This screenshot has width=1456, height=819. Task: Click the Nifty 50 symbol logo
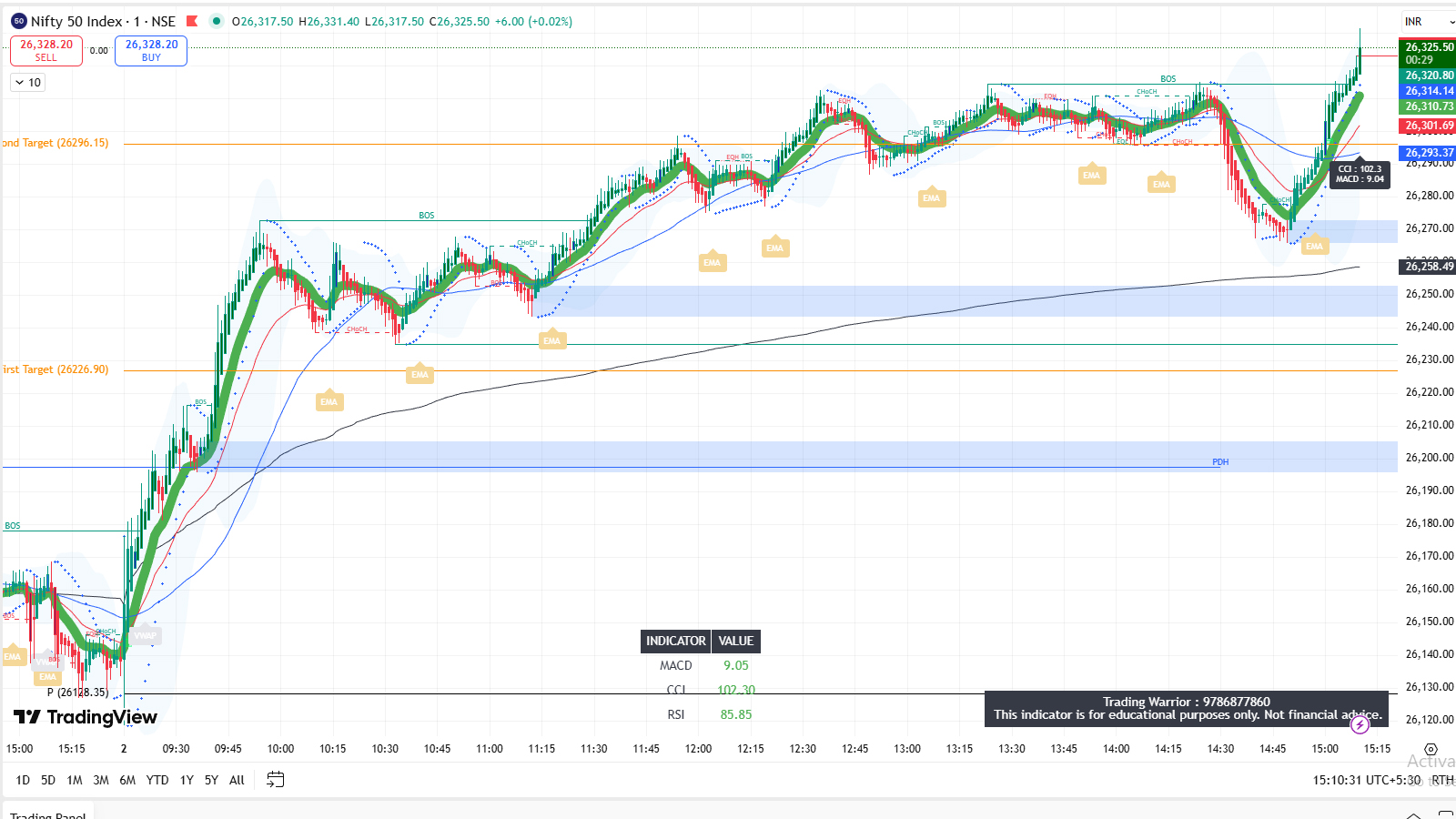[x=18, y=21]
